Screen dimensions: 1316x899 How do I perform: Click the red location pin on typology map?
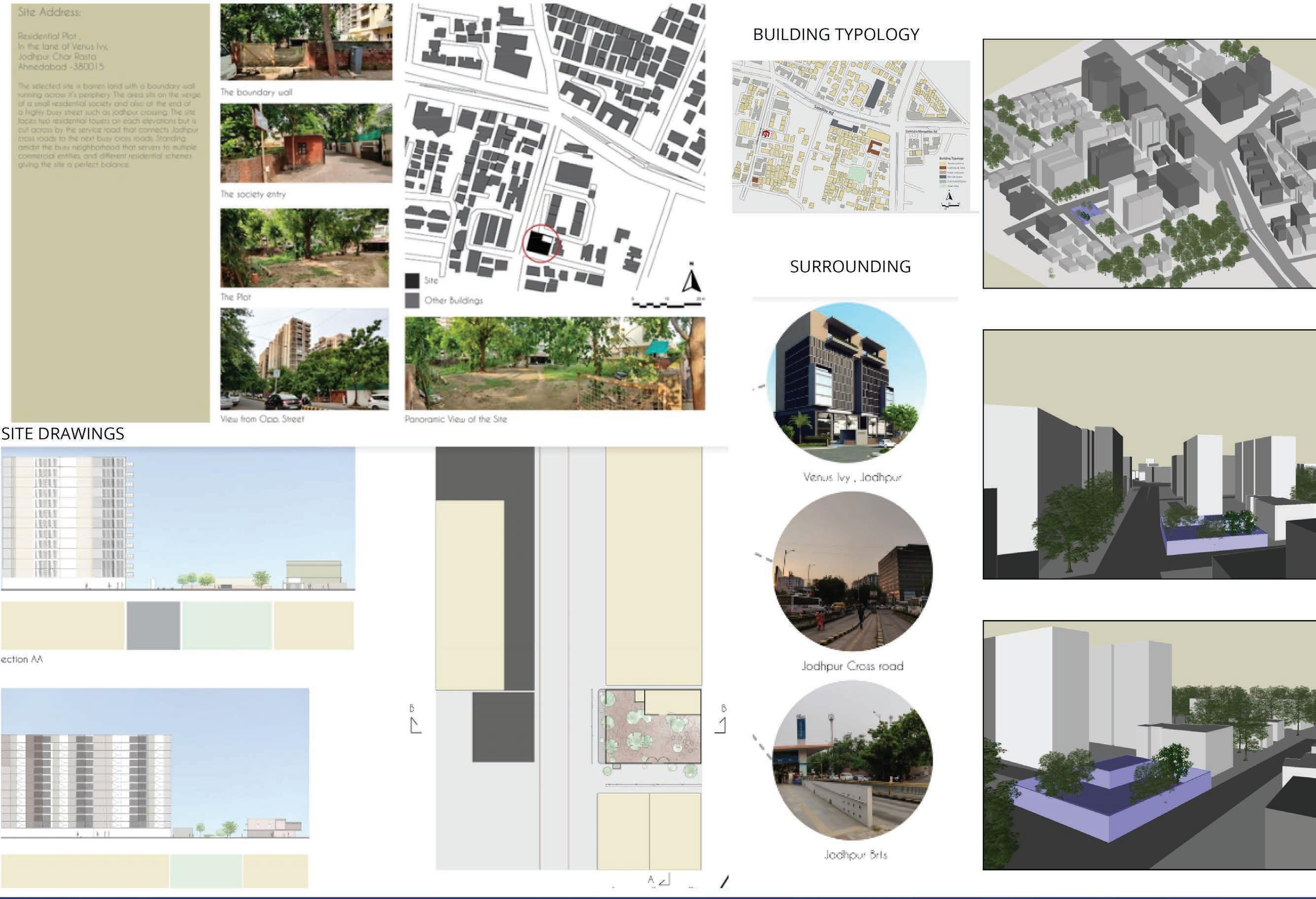(766, 134)
